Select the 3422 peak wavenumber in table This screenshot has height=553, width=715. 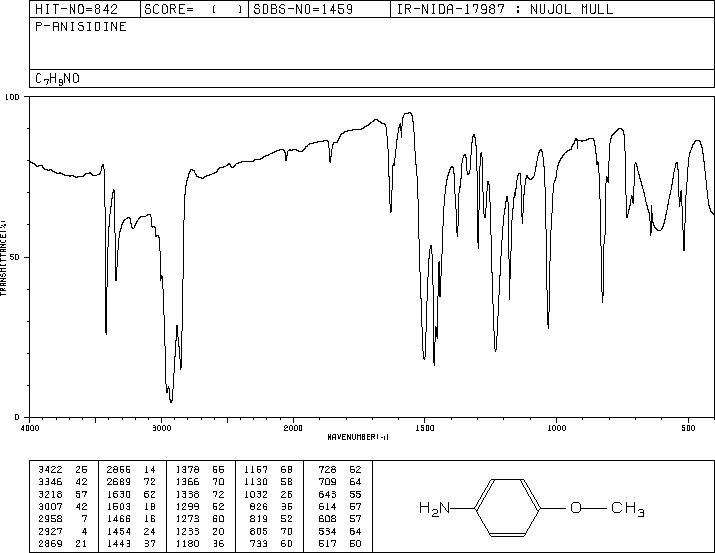50,470
